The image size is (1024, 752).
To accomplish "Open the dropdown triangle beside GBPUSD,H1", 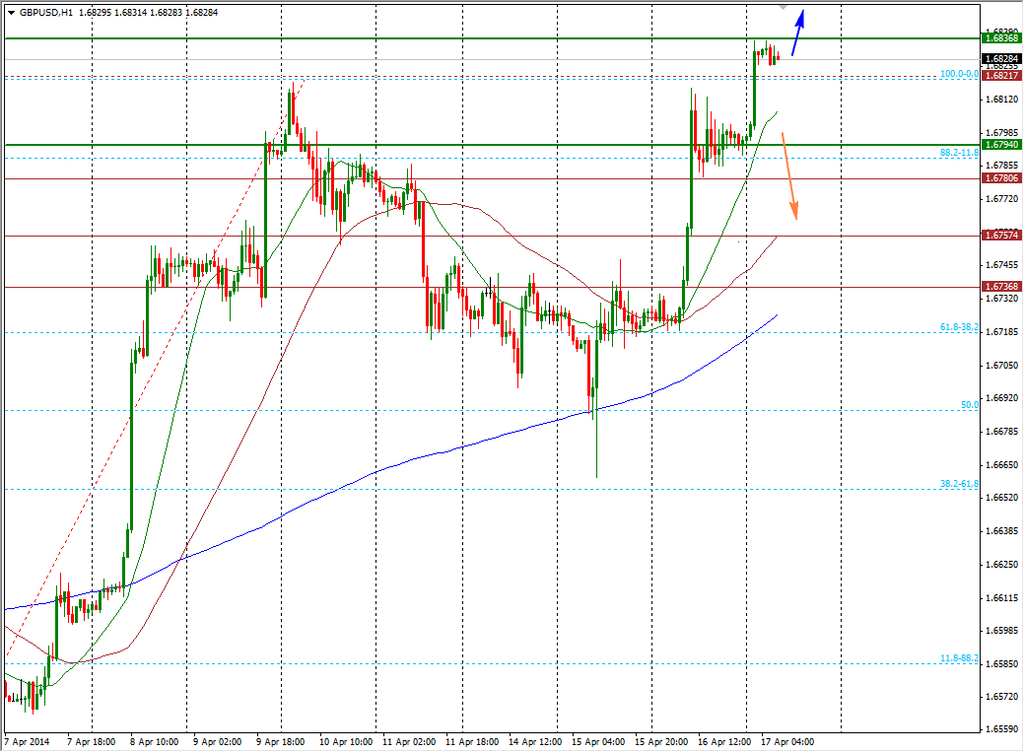I will (x=11, y=12).
